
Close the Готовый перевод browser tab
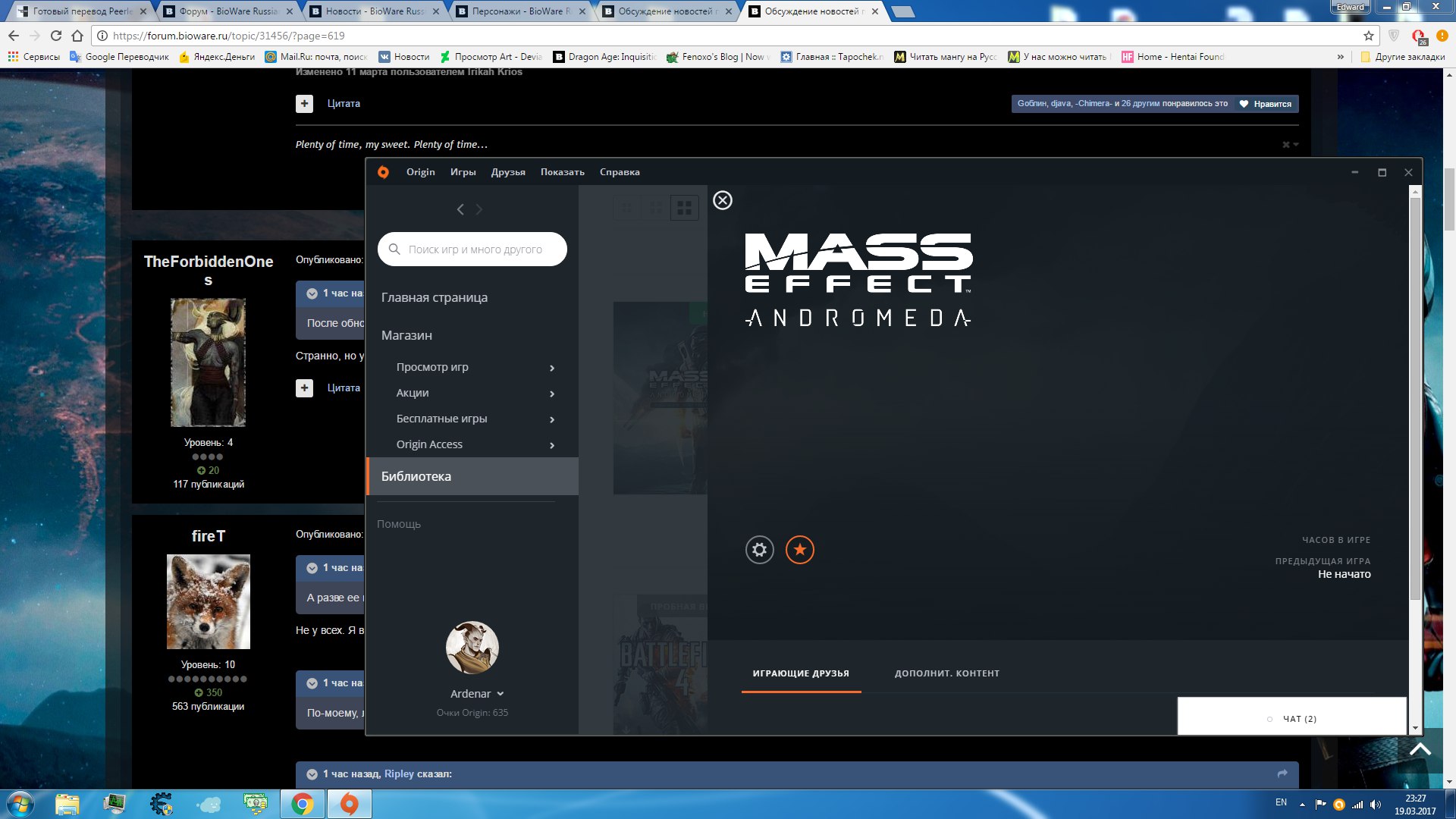pyautogui.click(x=143, y=11)
